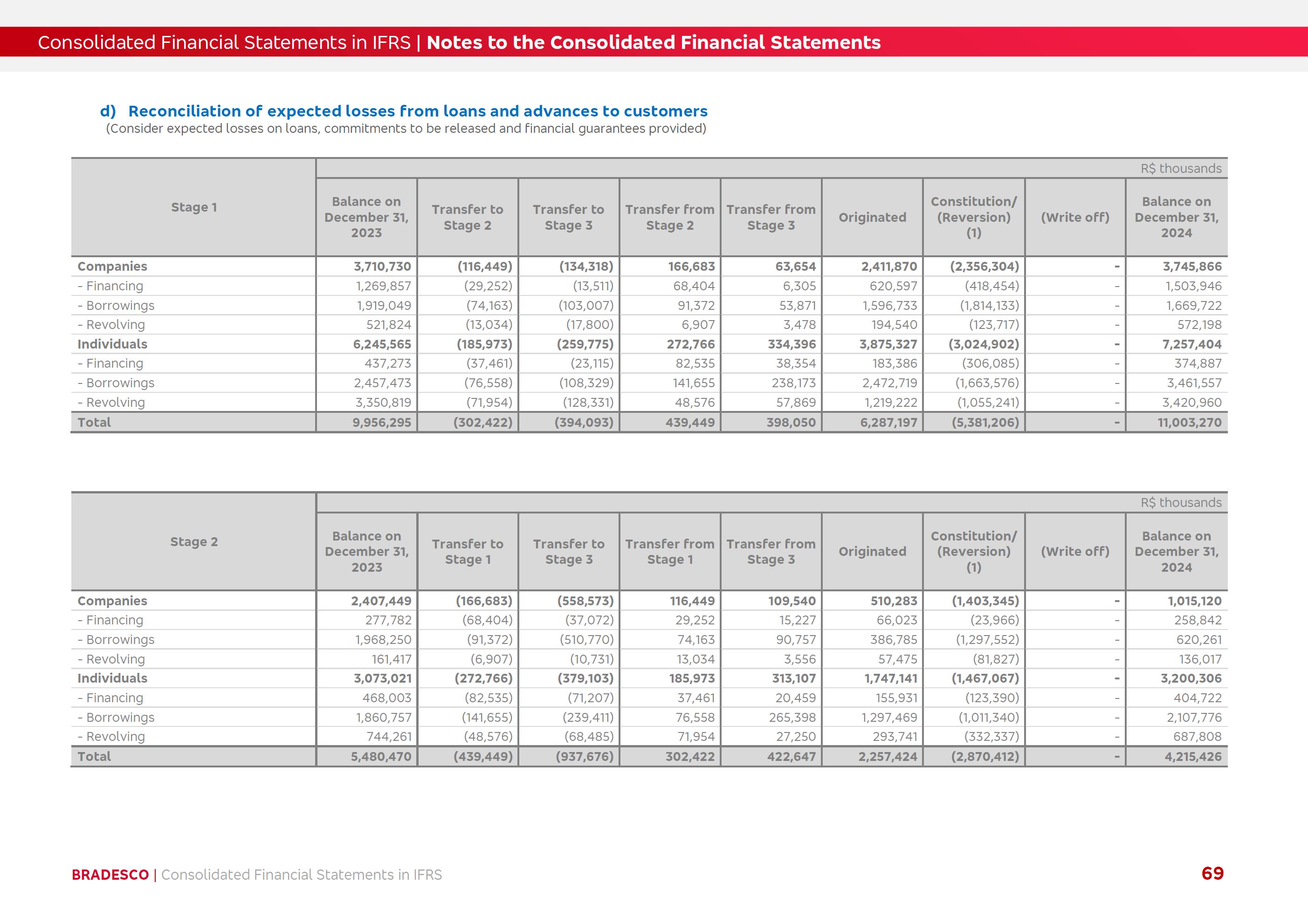Click Stage 1 Originated column header
Viewport: 1308px width, 924px height.
[x=872, y=218]
